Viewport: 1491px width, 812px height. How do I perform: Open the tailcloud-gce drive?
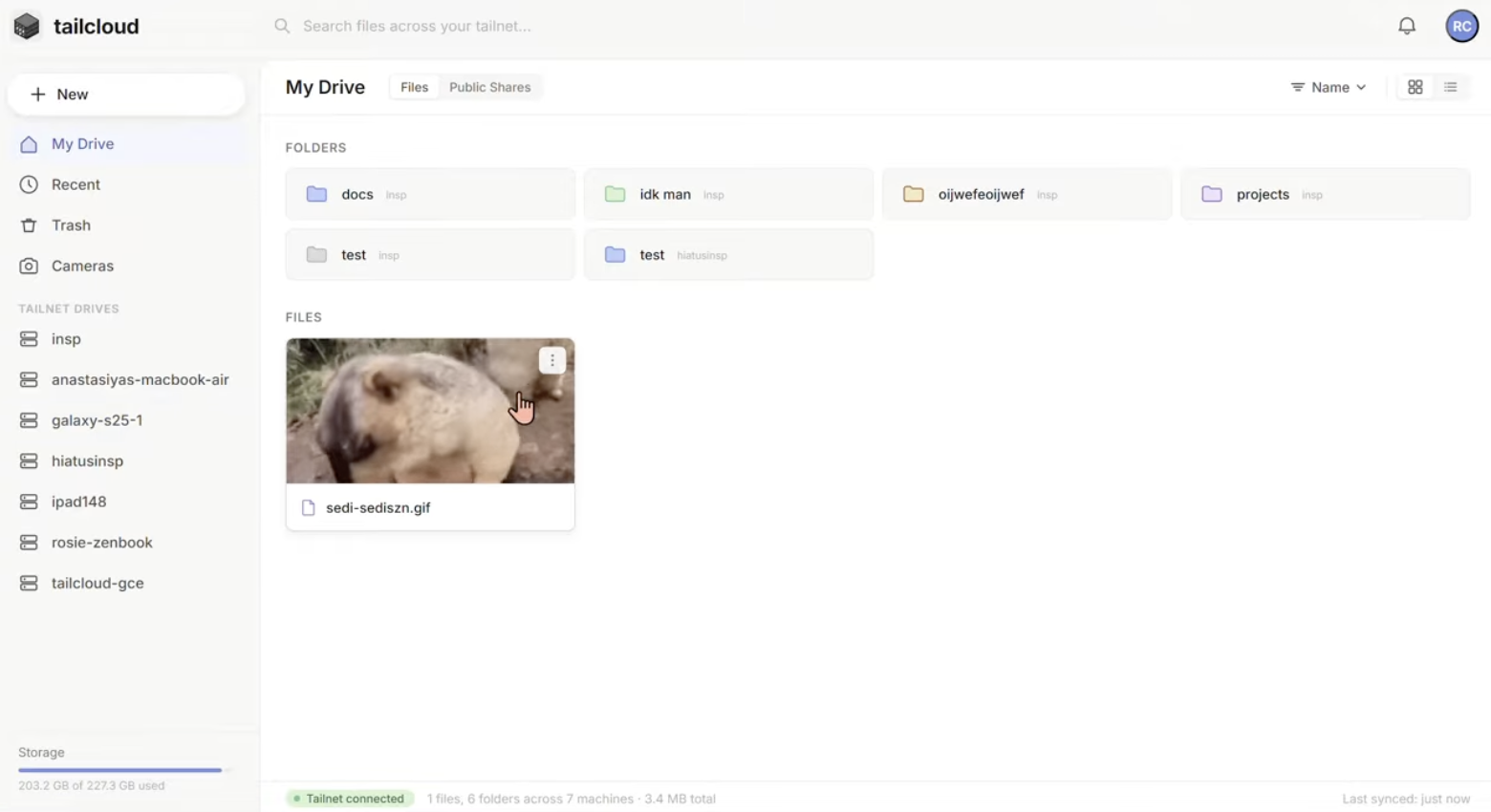click(97, 583)
